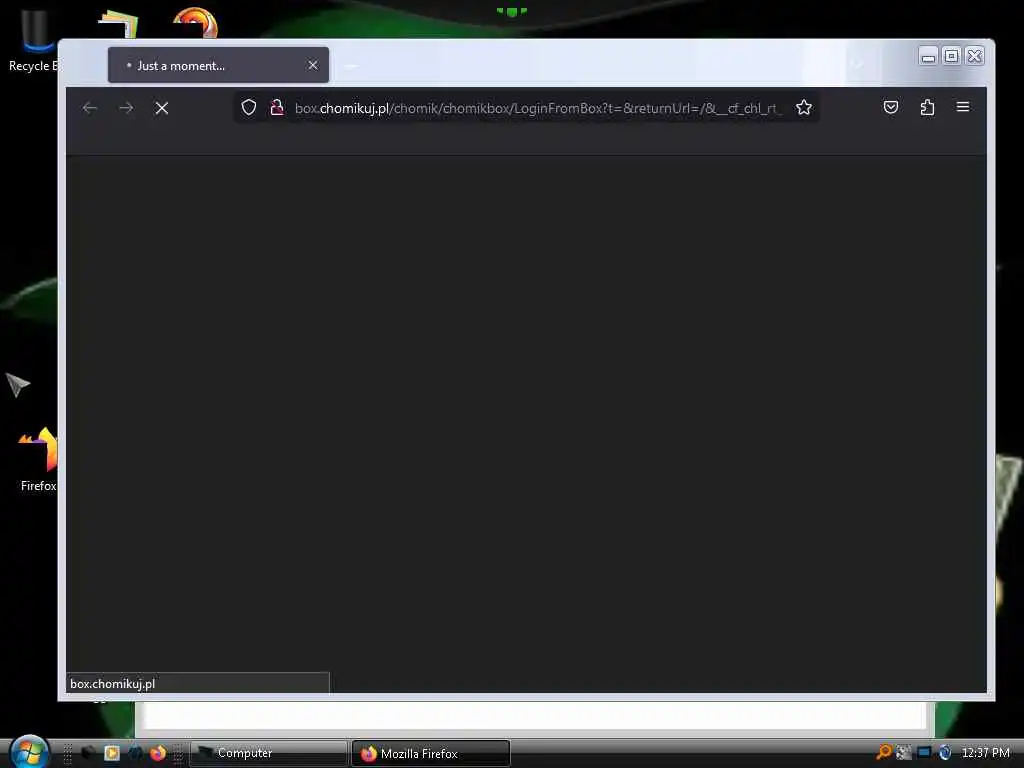Click the monitor network tray icon
Viewport: 1024px width, 768px height.
[924, 752]
